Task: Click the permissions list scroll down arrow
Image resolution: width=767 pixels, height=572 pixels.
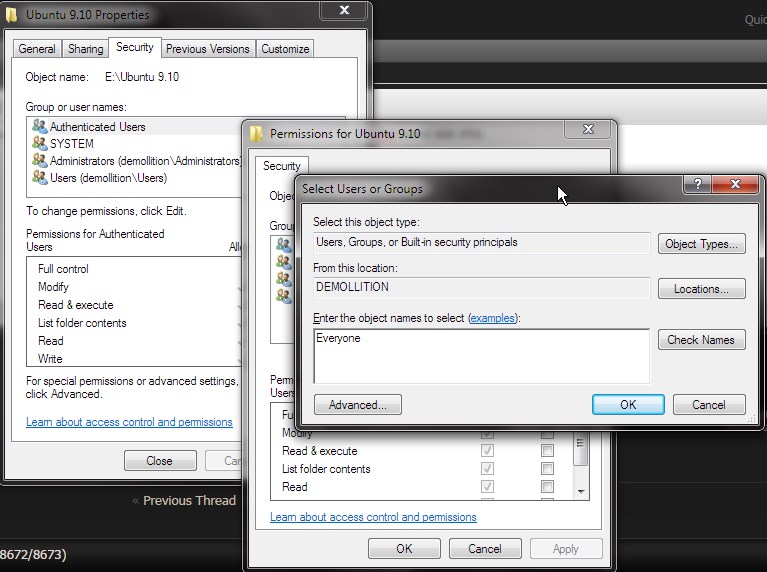Action: [x=581, y=491]
